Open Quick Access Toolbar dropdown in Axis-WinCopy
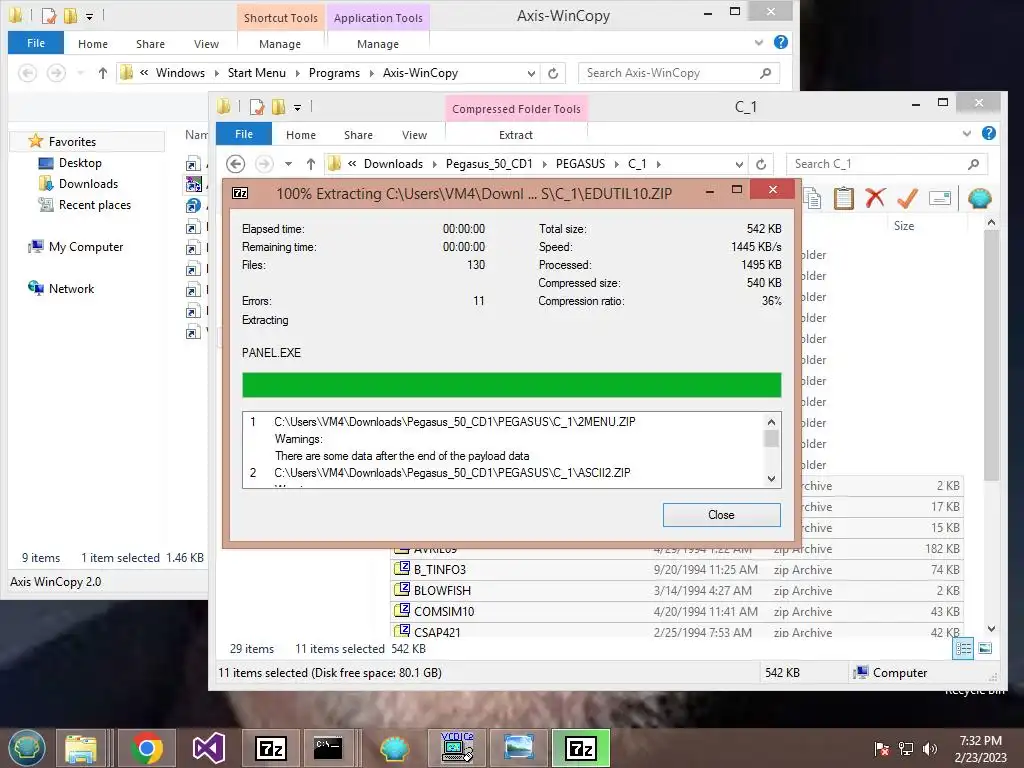This screenshot has width=1024, height=768. click(x=89, y=16)
